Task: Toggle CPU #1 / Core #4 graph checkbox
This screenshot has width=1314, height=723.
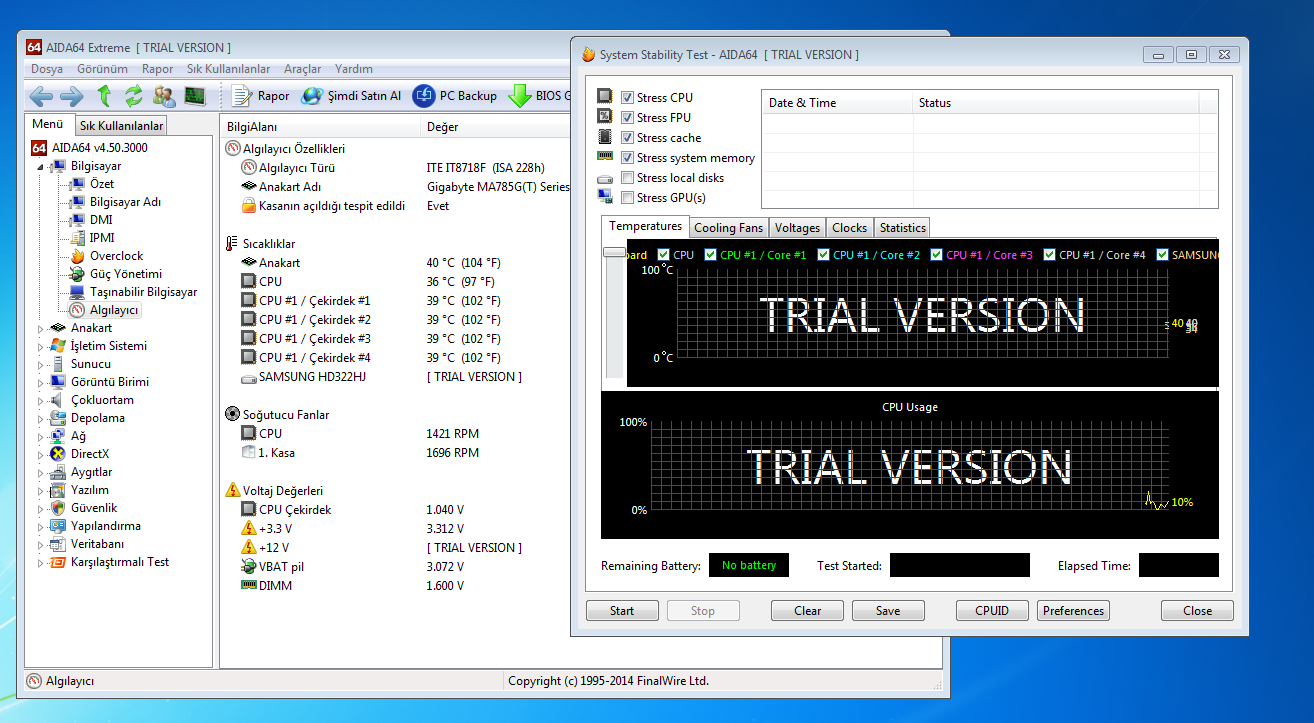Action: (x=1050, y=255)
